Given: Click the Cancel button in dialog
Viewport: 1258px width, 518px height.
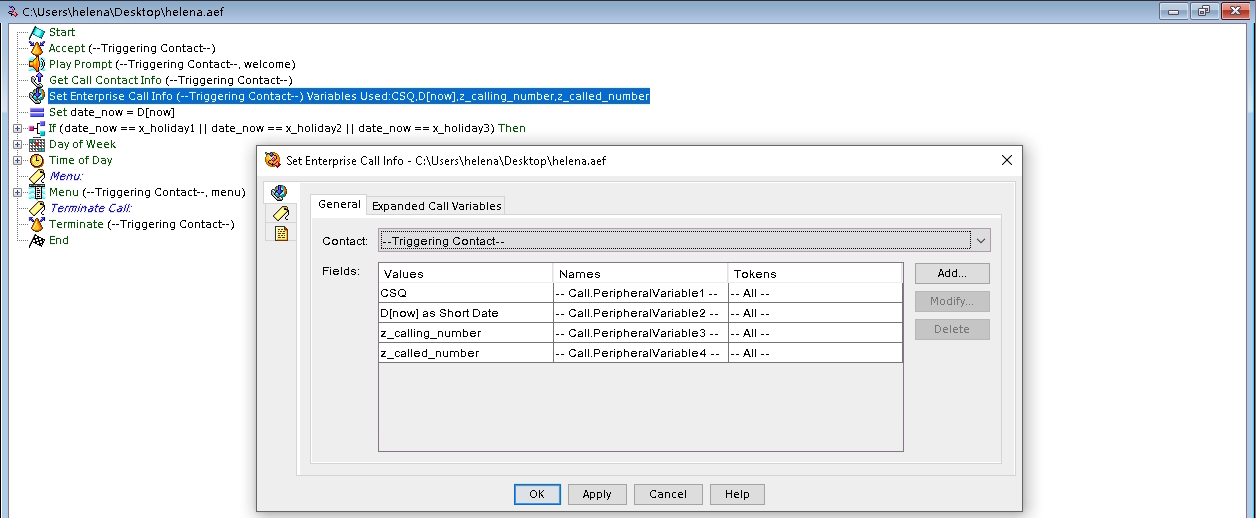Looking at the screenshot, I should point(667,494).
